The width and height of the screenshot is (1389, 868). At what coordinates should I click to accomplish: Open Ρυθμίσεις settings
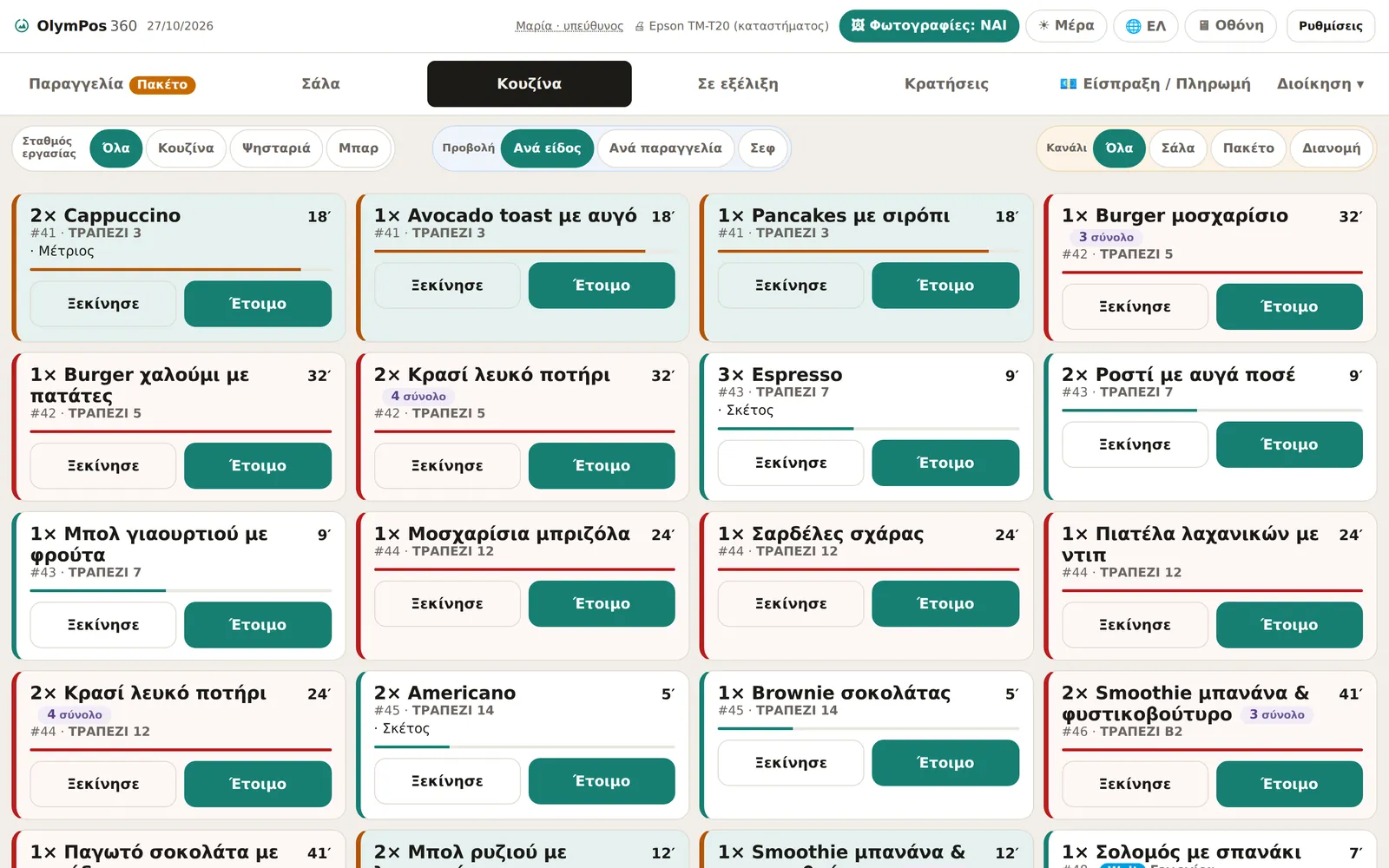coord(1331,26)
